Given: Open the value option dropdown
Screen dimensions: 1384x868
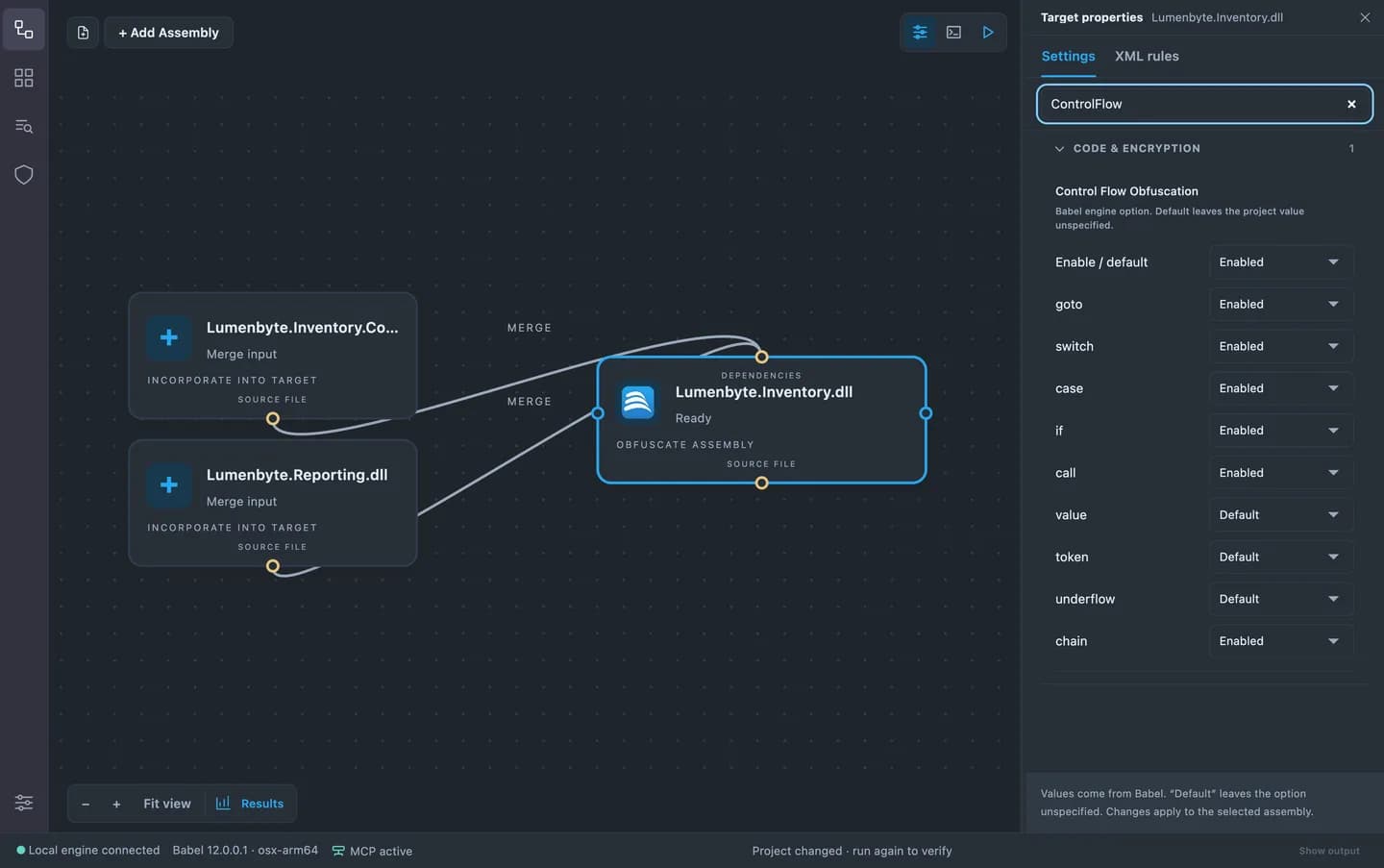Looking at the screenshot, I should [1280, 515].
